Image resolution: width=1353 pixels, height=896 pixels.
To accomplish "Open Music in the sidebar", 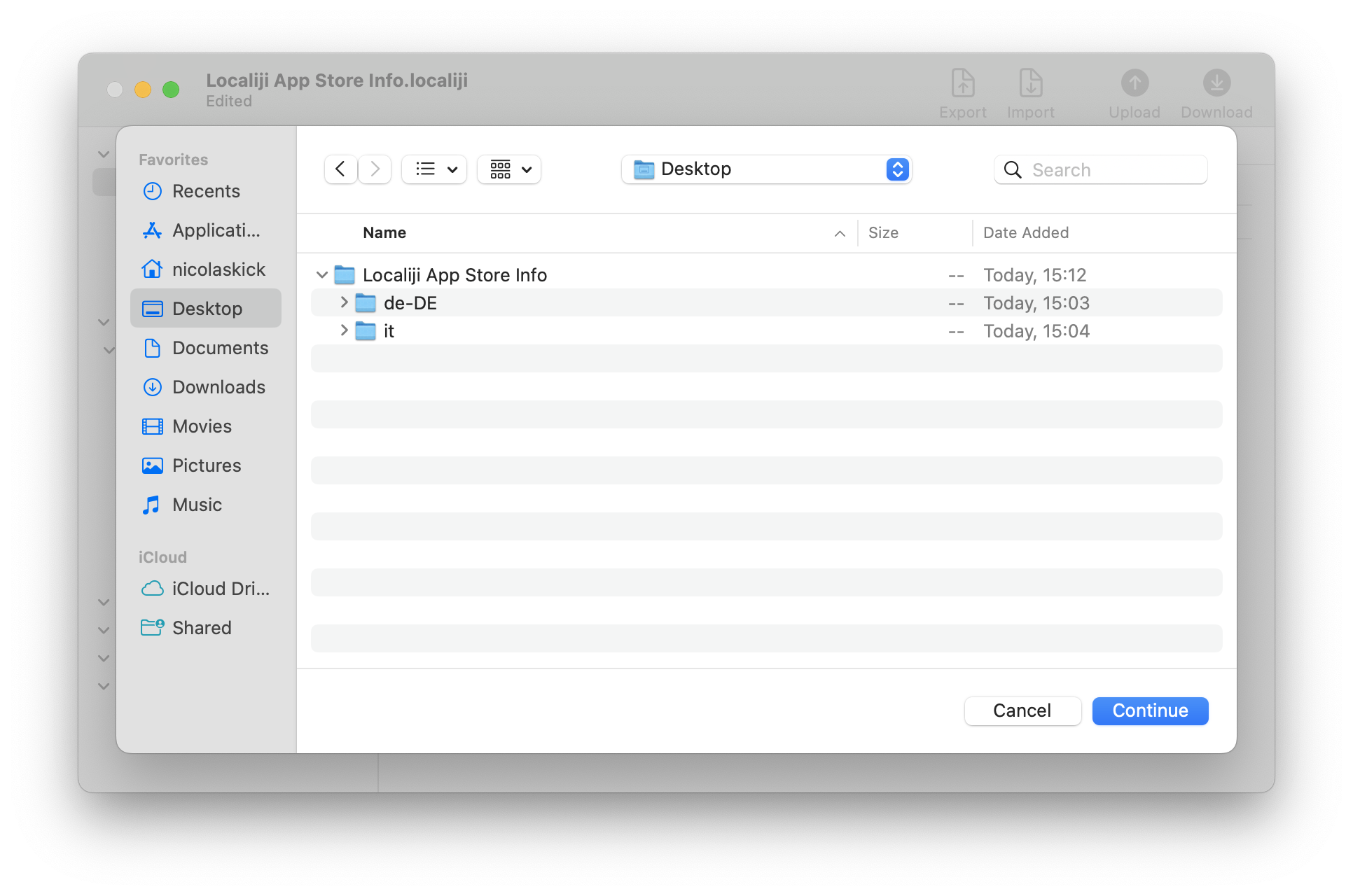I will (206, 505).
